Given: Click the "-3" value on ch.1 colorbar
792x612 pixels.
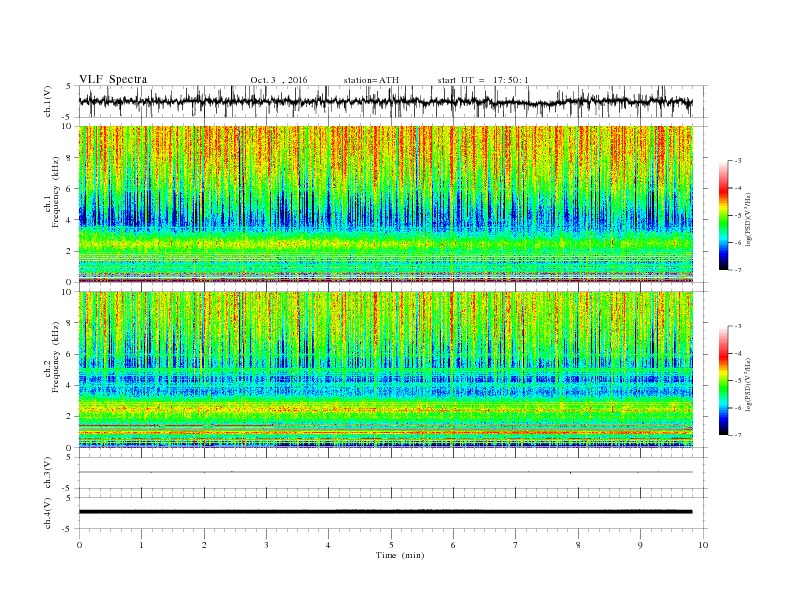Looking at the screenshot, I should pos(737,161).
